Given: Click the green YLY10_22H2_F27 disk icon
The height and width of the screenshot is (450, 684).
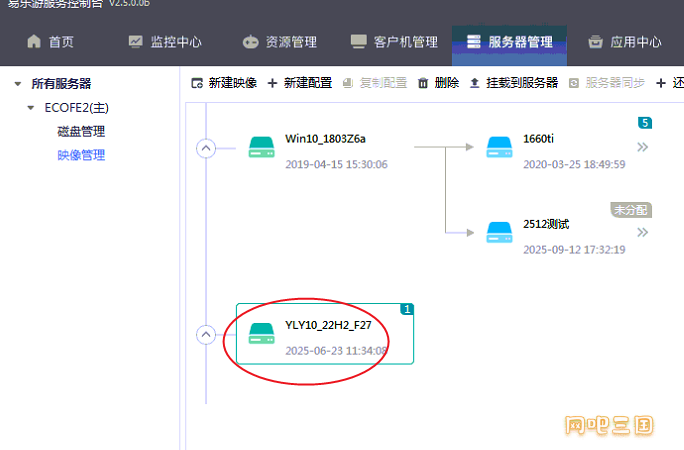Looking at the screenshot, I should click(262, 334).
